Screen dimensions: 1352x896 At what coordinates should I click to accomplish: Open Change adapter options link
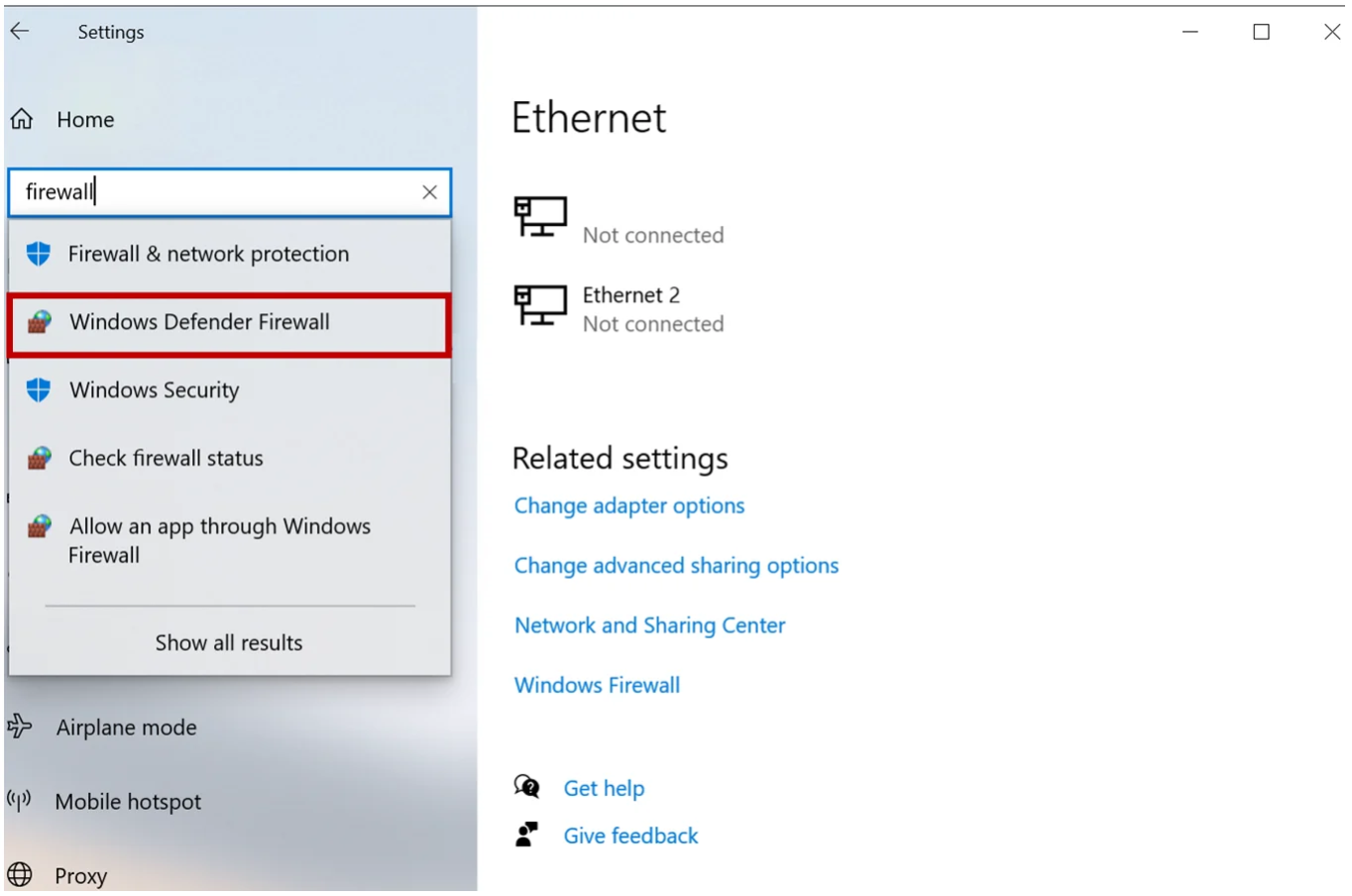click(628, 505)
